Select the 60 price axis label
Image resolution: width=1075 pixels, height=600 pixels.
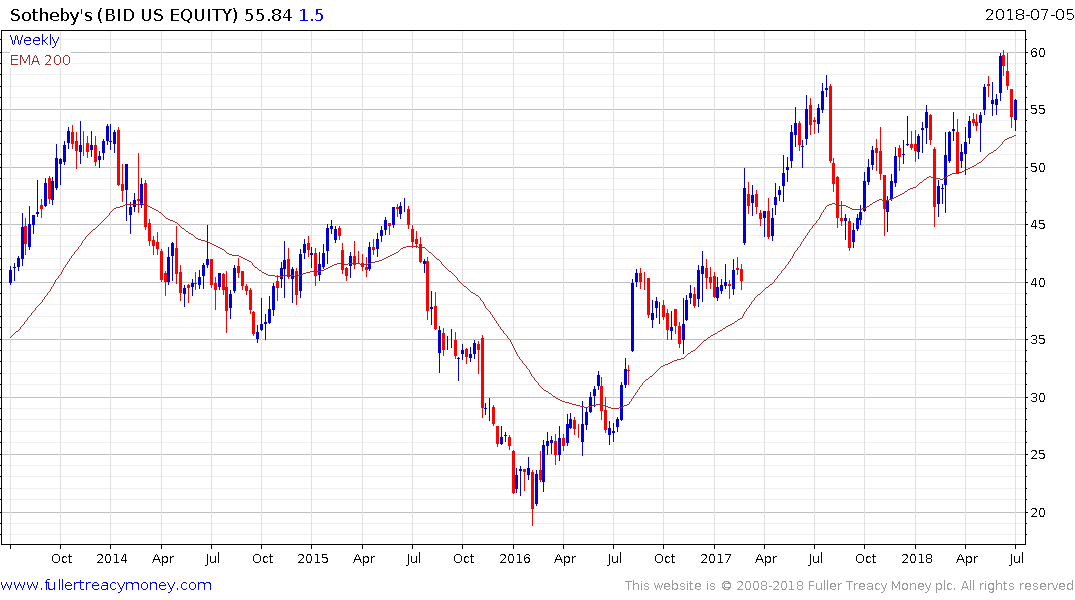coord(1037,53)
